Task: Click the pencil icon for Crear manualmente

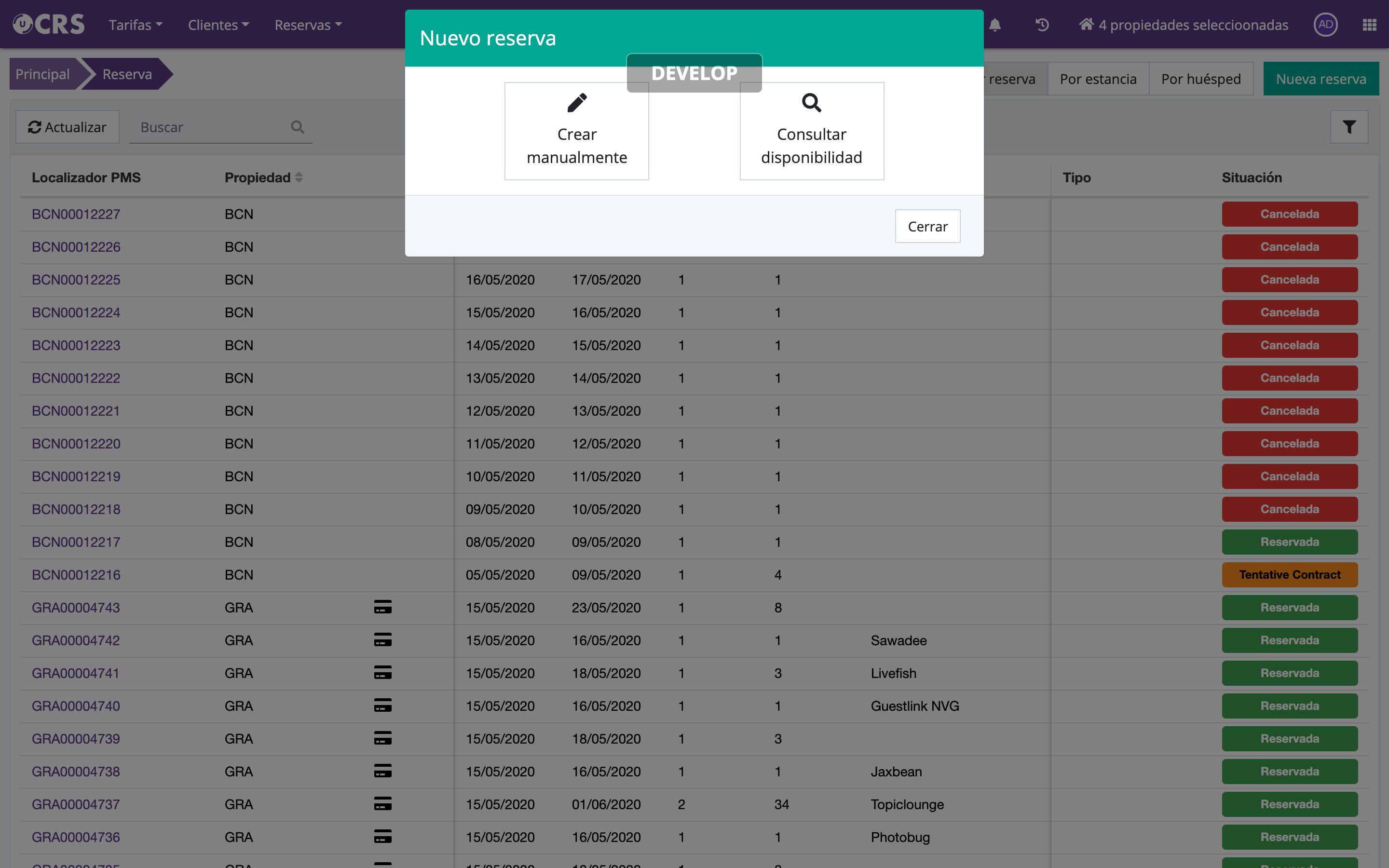Action: pos(576,103)
